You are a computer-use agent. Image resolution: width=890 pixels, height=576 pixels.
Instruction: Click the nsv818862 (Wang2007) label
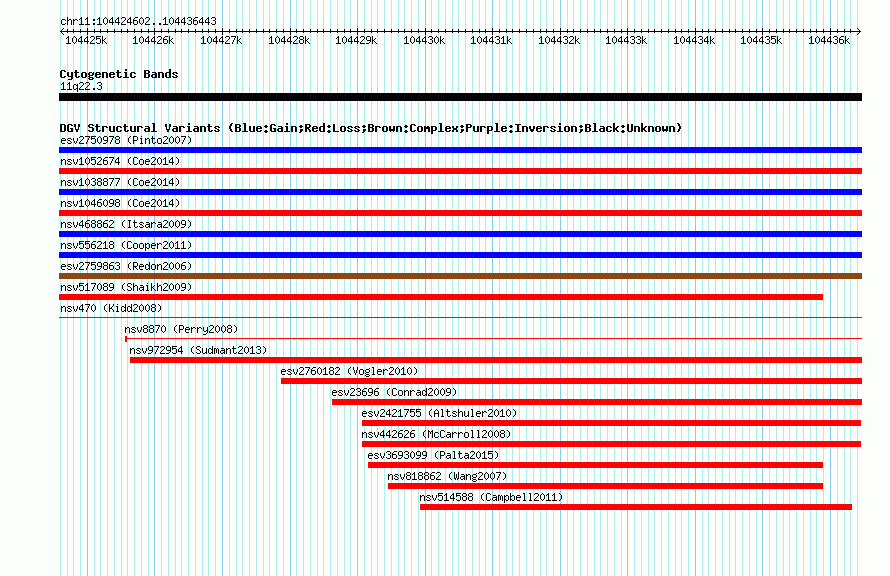[447, 476]
